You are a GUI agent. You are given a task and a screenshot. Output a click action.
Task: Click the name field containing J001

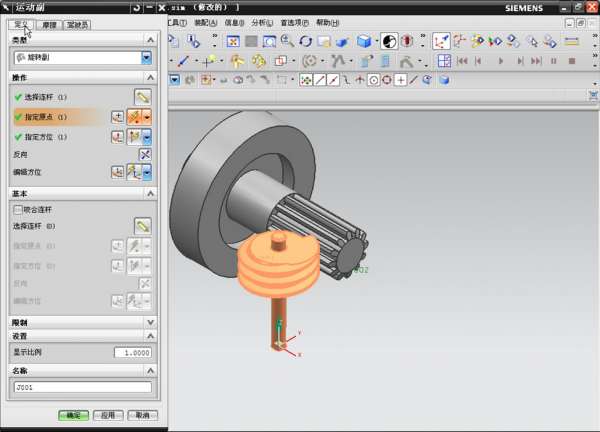[83, 387]
